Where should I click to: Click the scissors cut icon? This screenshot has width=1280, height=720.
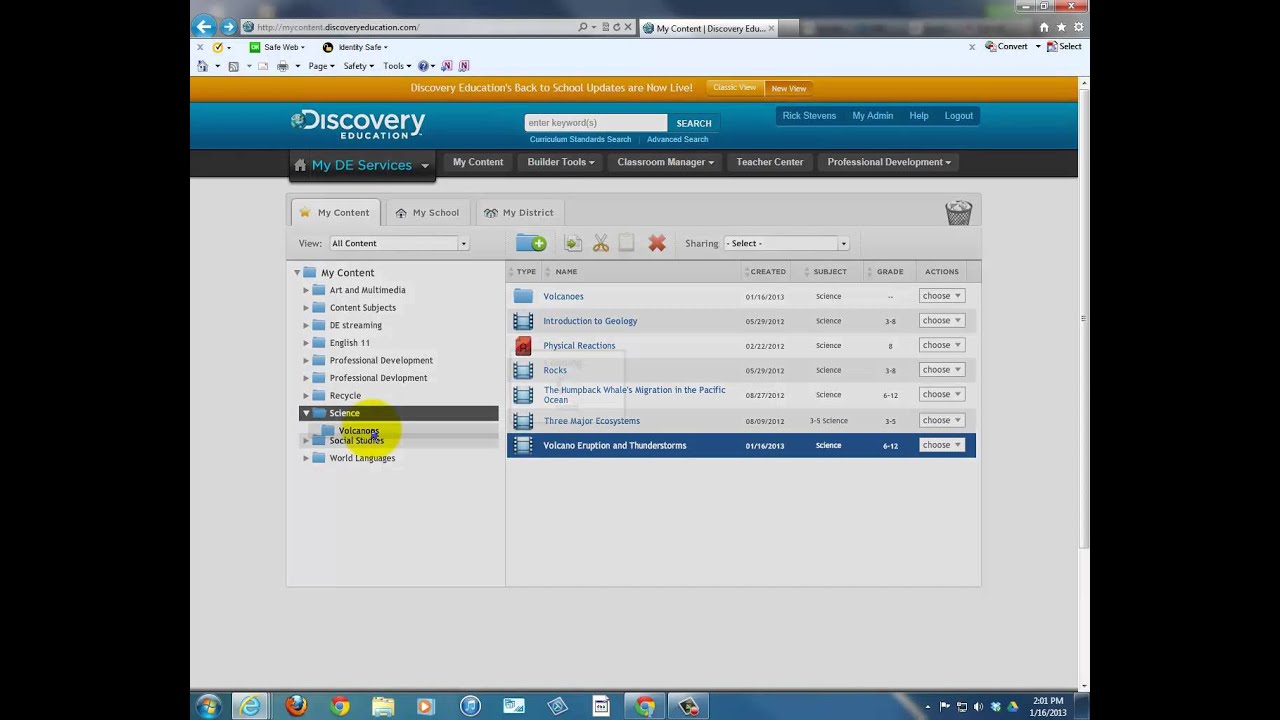(x=600, y=243)
